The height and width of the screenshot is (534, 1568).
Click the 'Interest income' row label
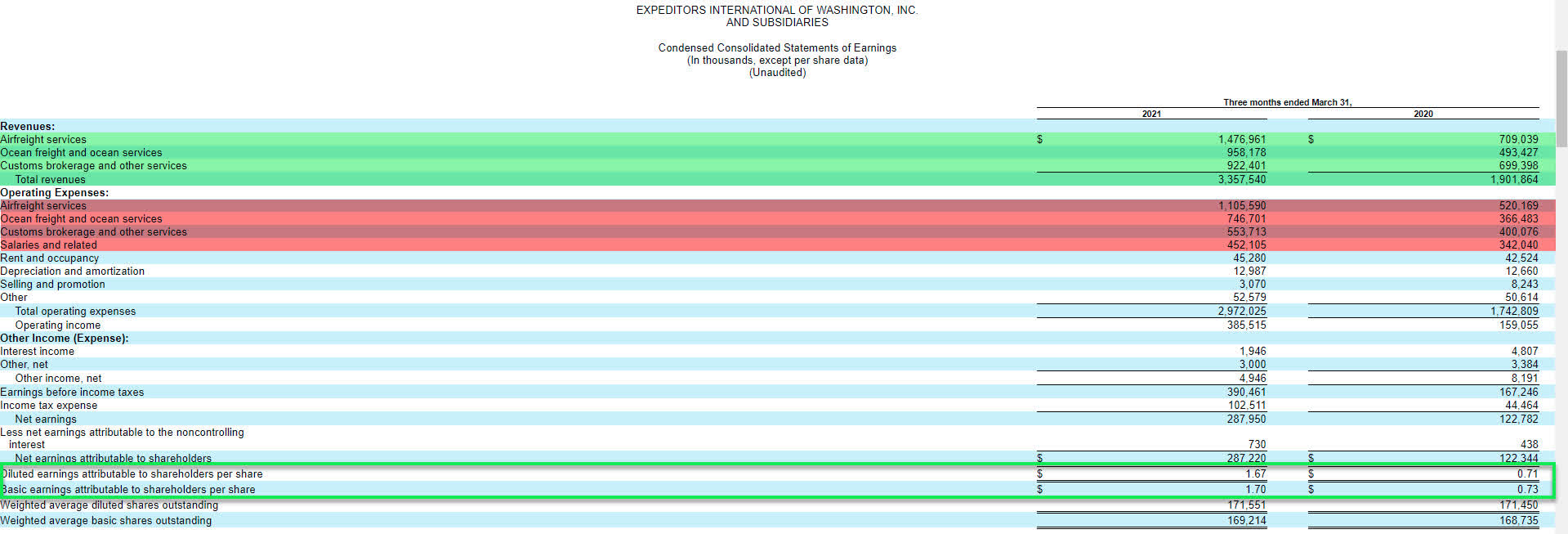(37, 352)
